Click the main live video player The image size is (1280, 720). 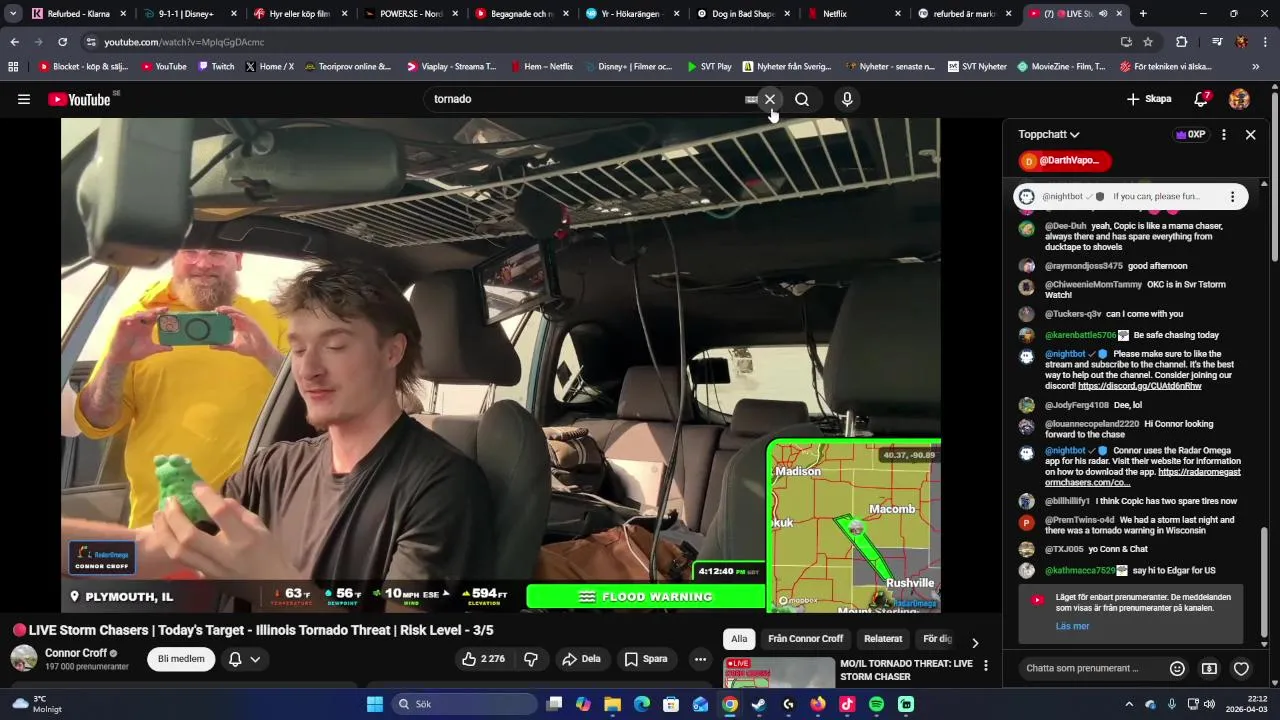tap(500, 365)
